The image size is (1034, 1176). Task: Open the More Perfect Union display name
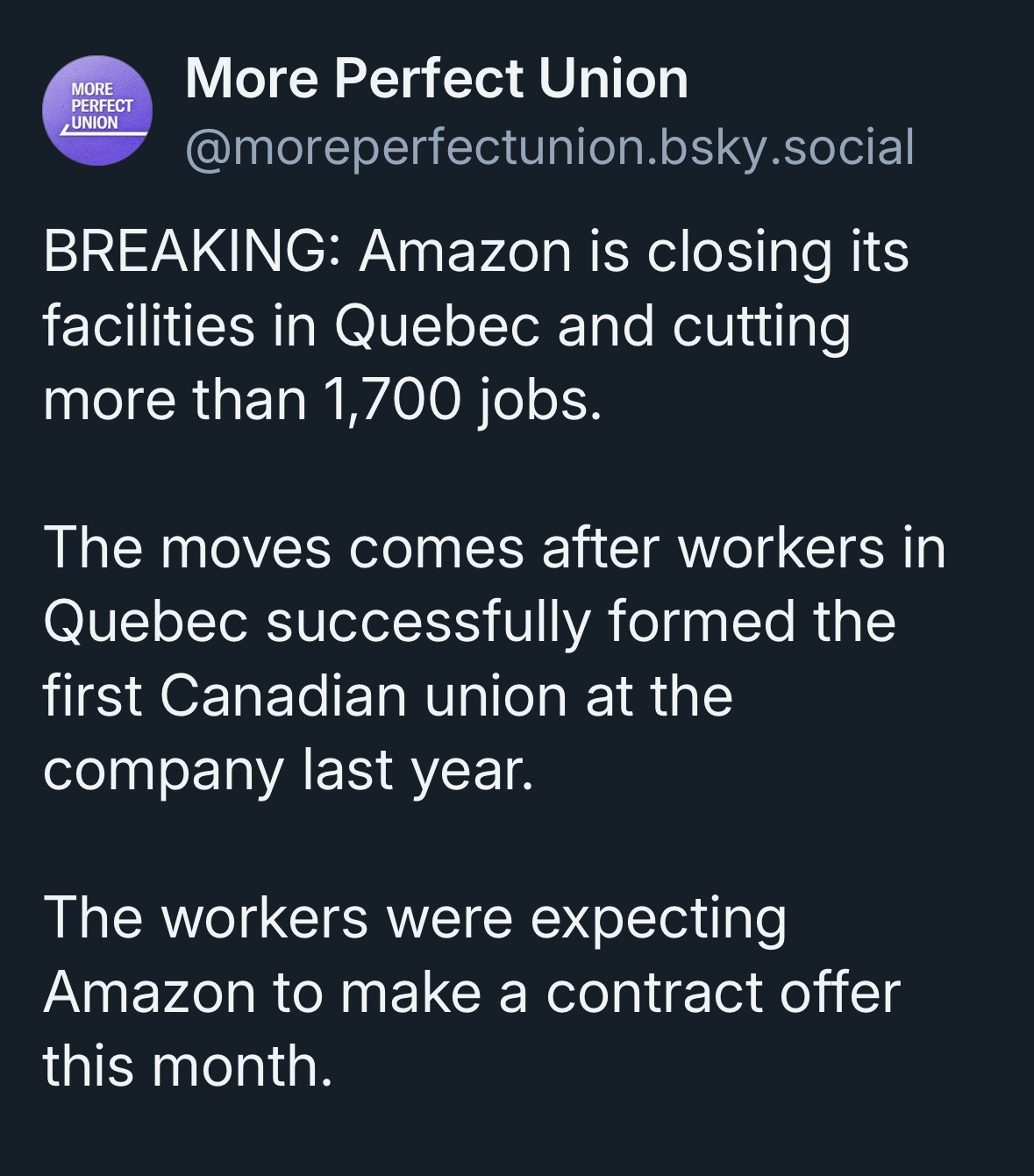coord(436,79)
